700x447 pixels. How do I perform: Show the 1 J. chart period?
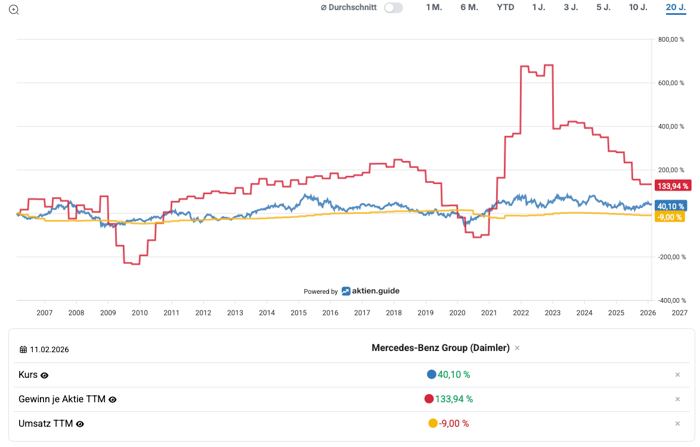(x=538, y=8)
